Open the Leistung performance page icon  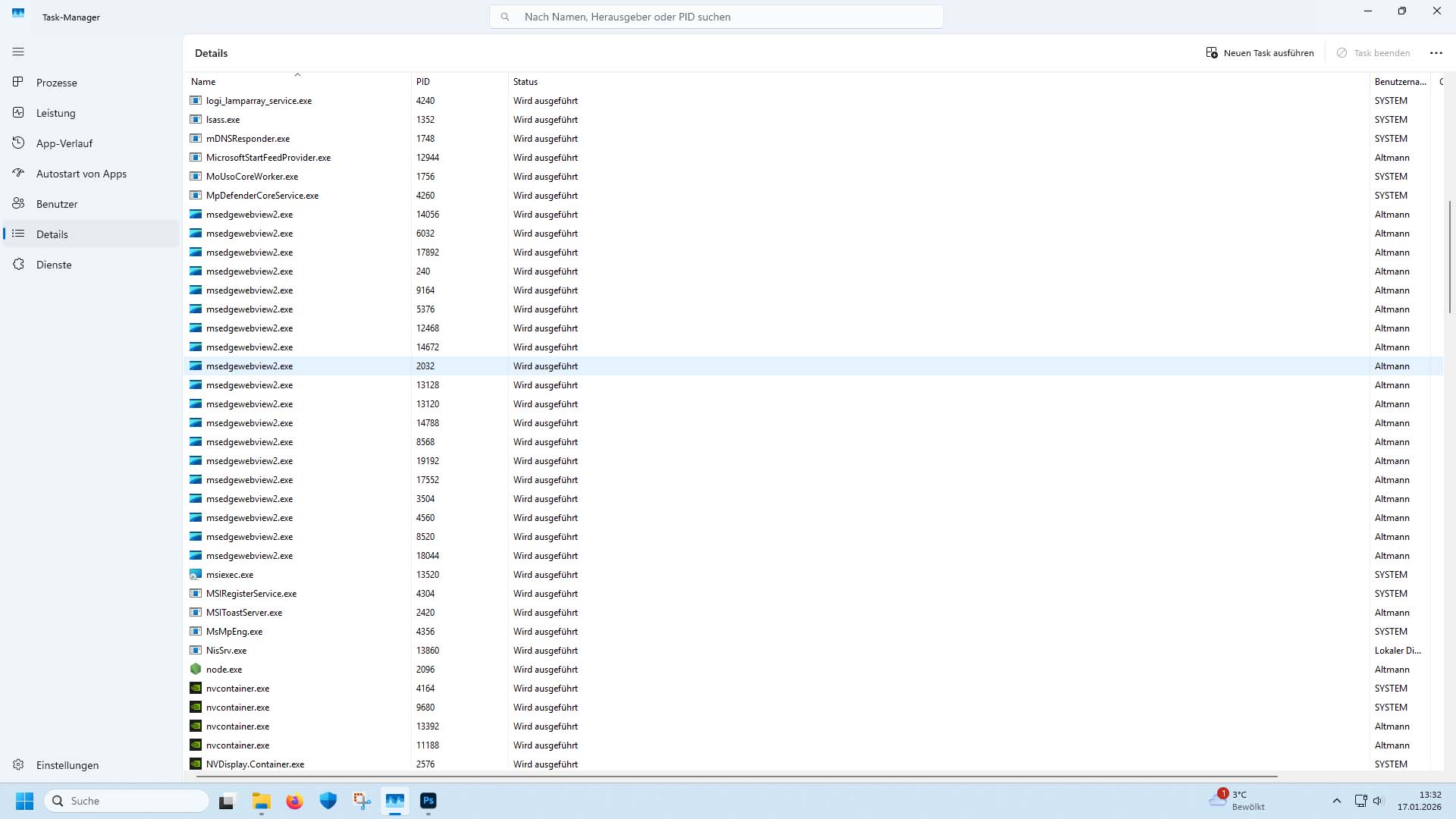tap(18, 112)
